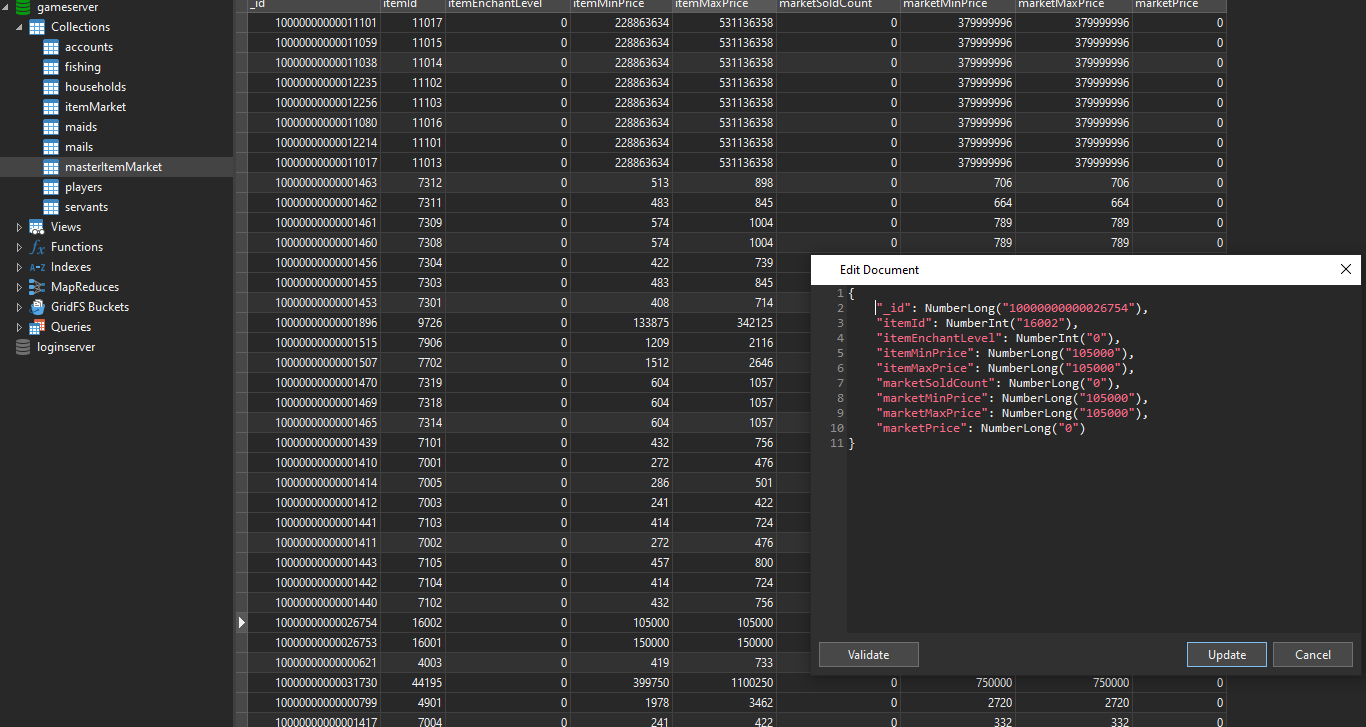This screenshot has height=727, width=1366.
Task: Click the itemMinPrice cell 133875
Action: coord(620,323)
